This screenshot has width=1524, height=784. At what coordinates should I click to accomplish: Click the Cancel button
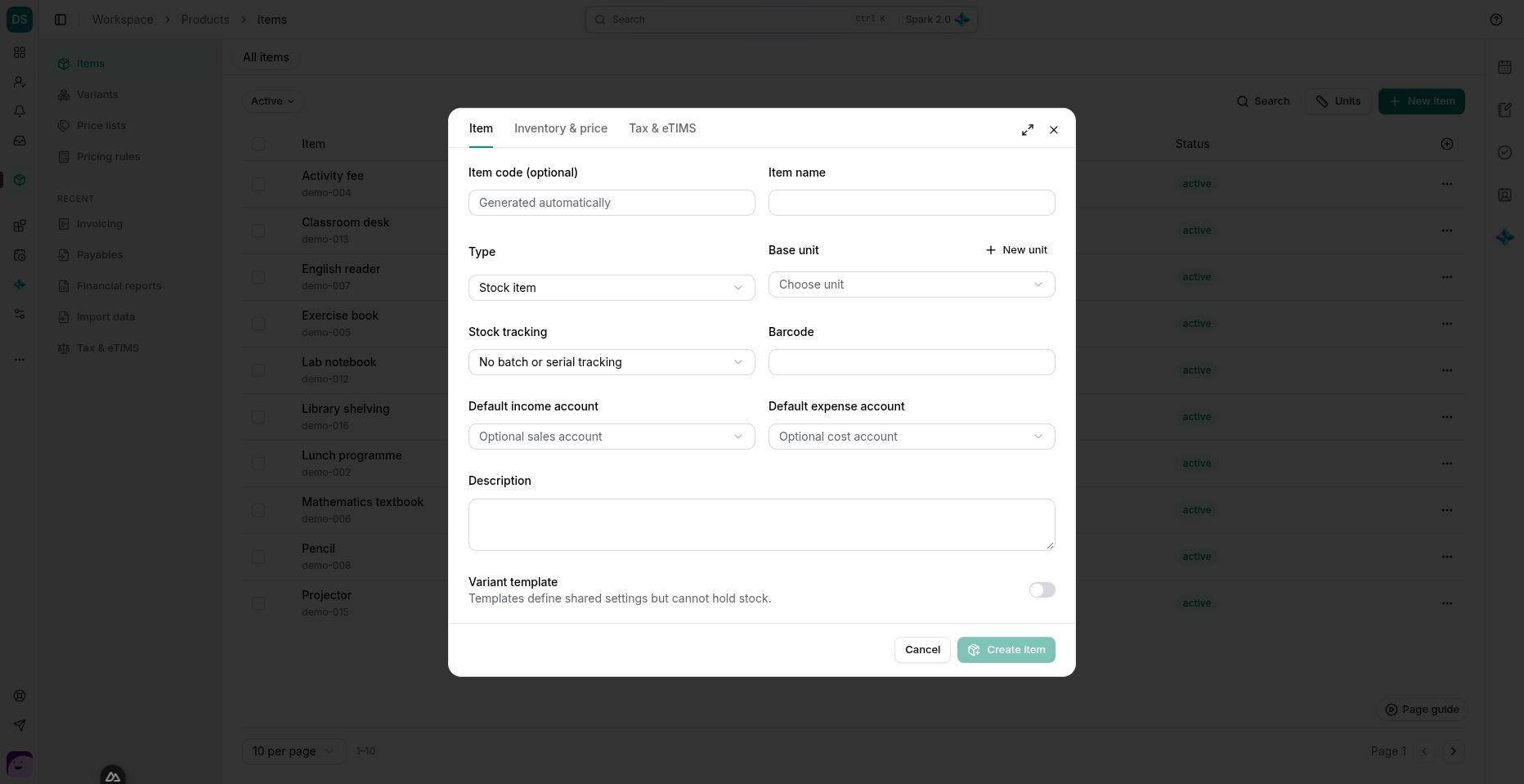pos(922,650)
